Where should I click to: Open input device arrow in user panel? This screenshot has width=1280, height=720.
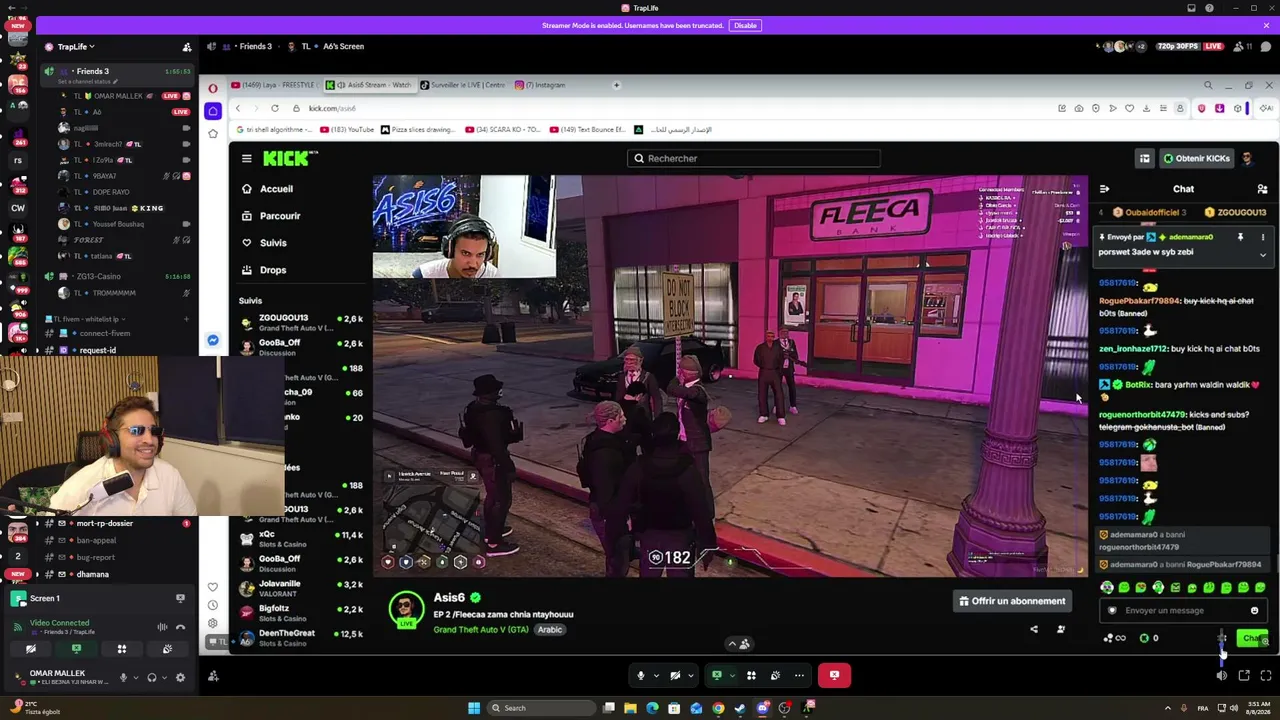click(135, 677)
